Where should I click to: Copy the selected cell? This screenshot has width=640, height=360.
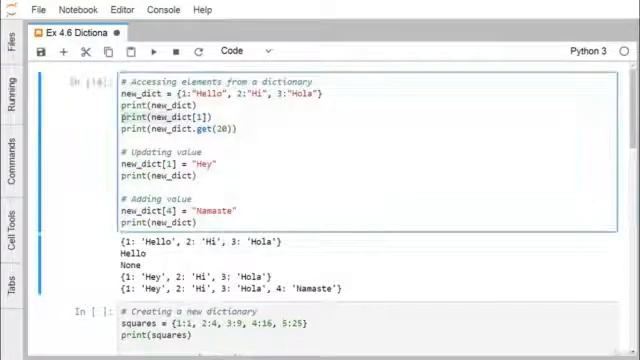(108, 52)
